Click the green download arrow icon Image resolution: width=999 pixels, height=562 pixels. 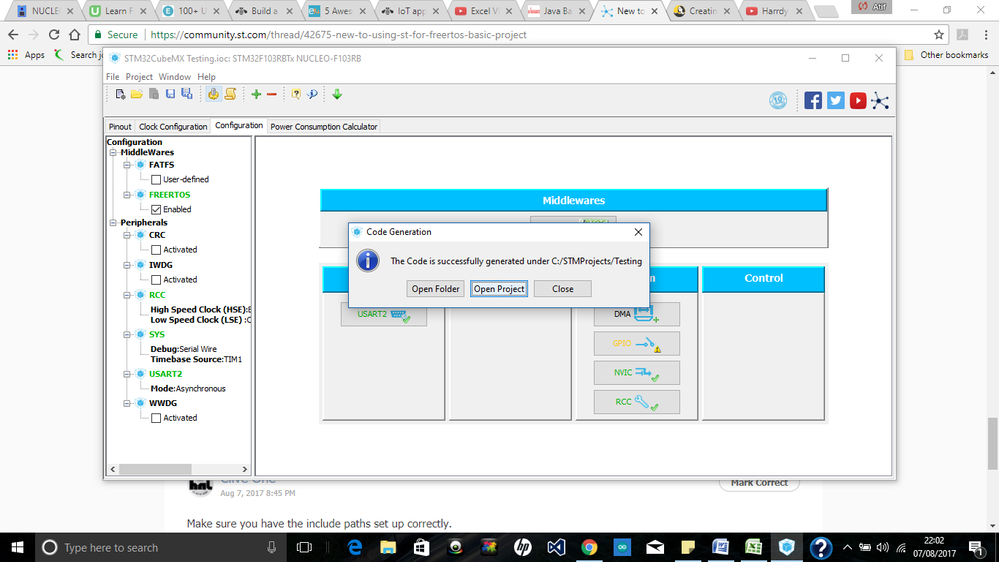(x=337, y=94)
